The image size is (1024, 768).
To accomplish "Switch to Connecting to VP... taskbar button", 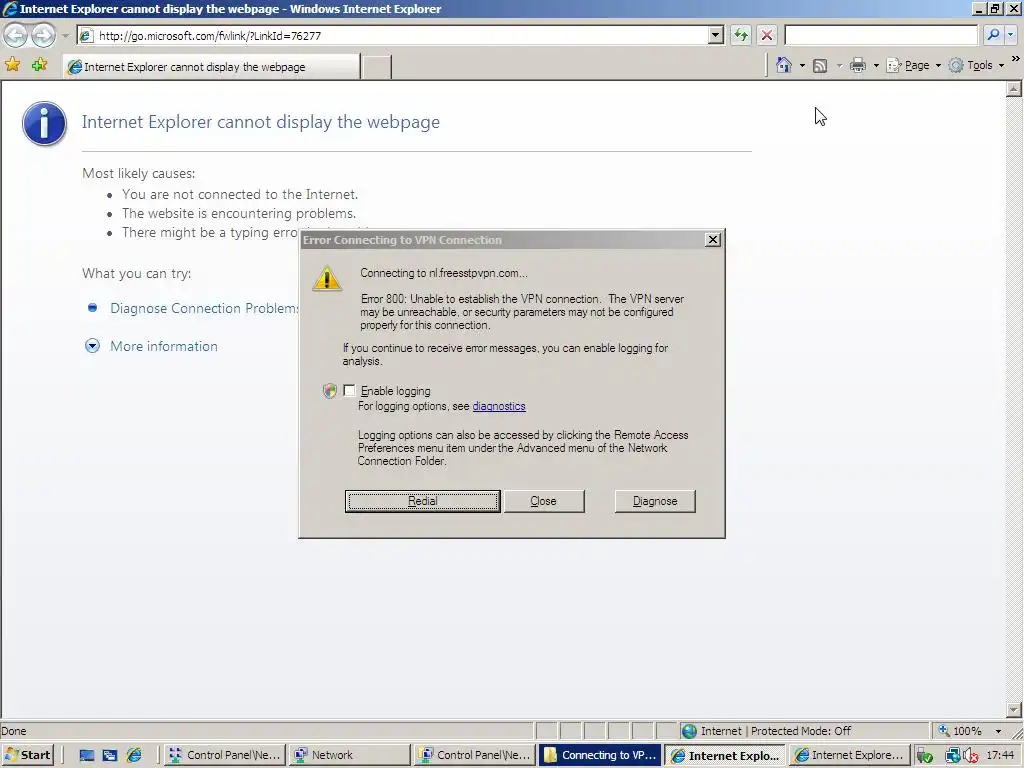I will click(x=600, y=755).
